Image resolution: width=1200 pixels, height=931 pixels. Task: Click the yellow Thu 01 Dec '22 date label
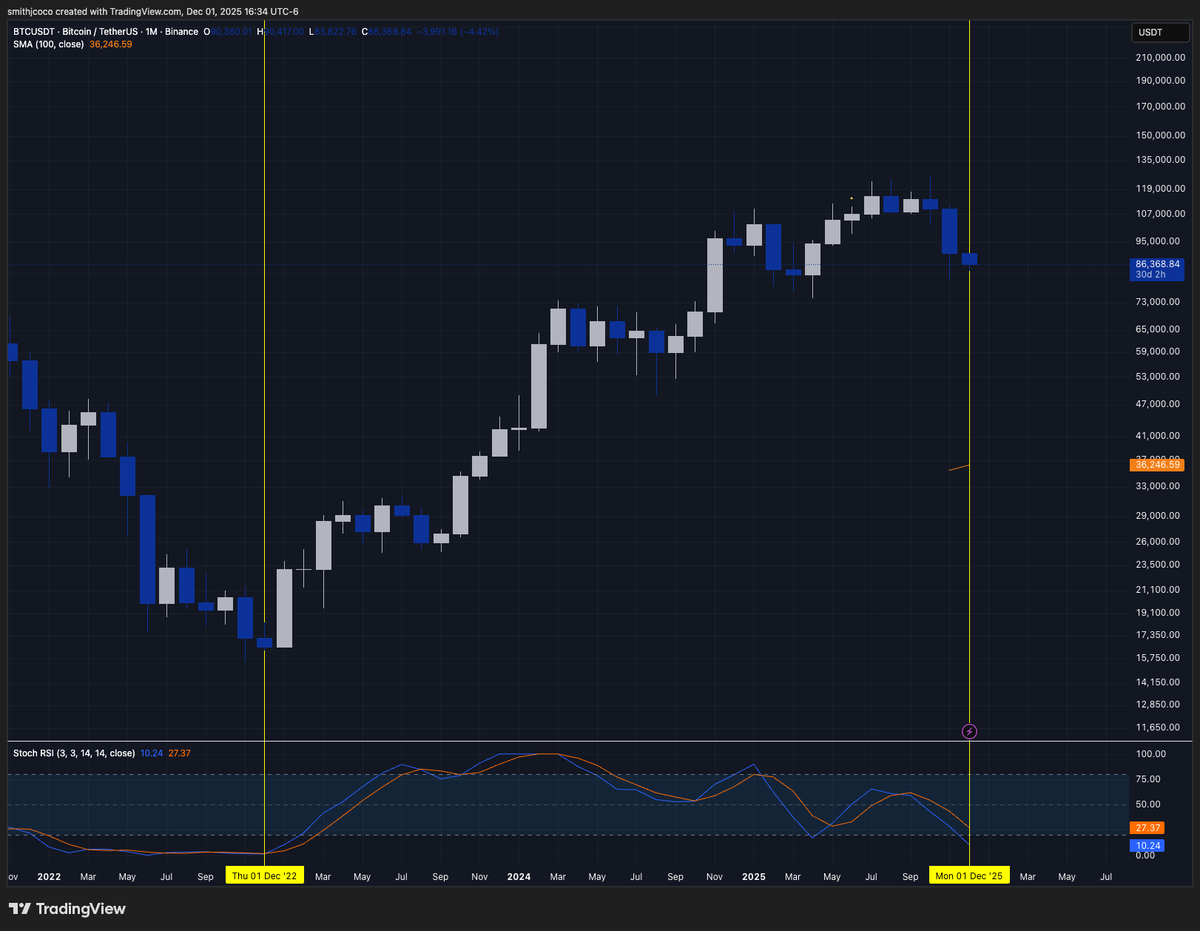coord(263,876)
